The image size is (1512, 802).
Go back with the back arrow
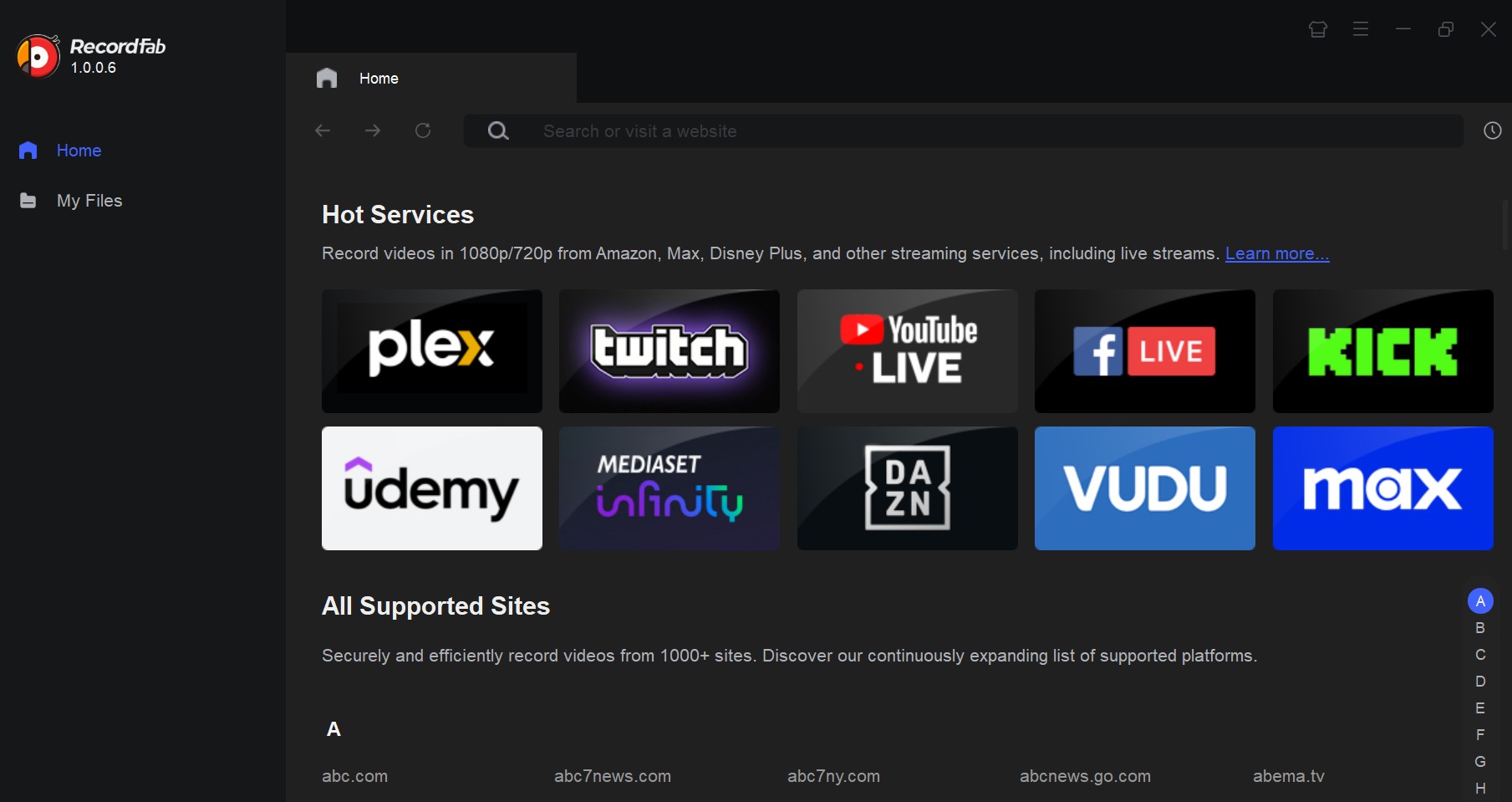323,130
